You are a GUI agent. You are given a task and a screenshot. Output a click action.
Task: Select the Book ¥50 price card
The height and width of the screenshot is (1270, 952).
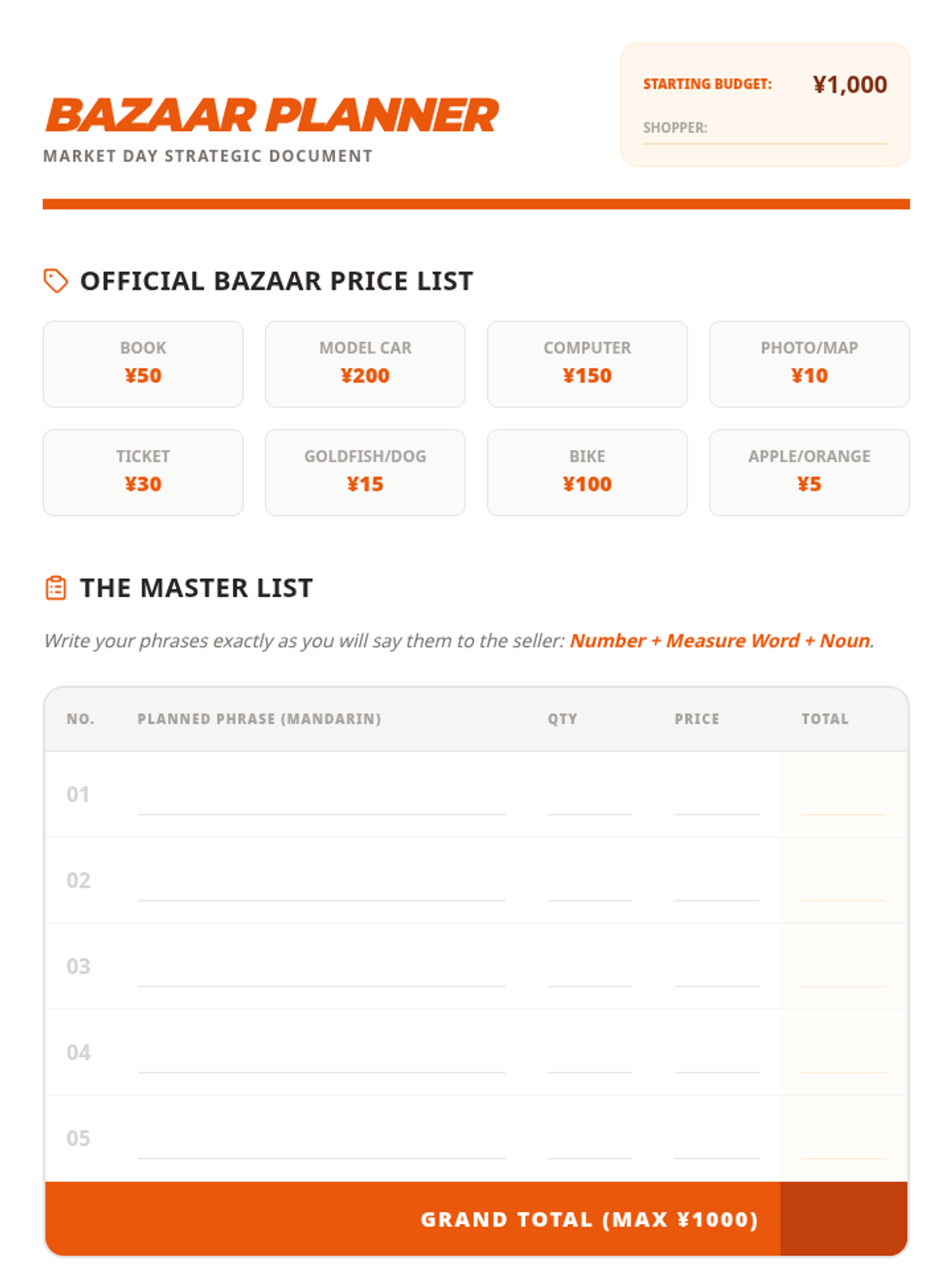(x=143, y=364)
